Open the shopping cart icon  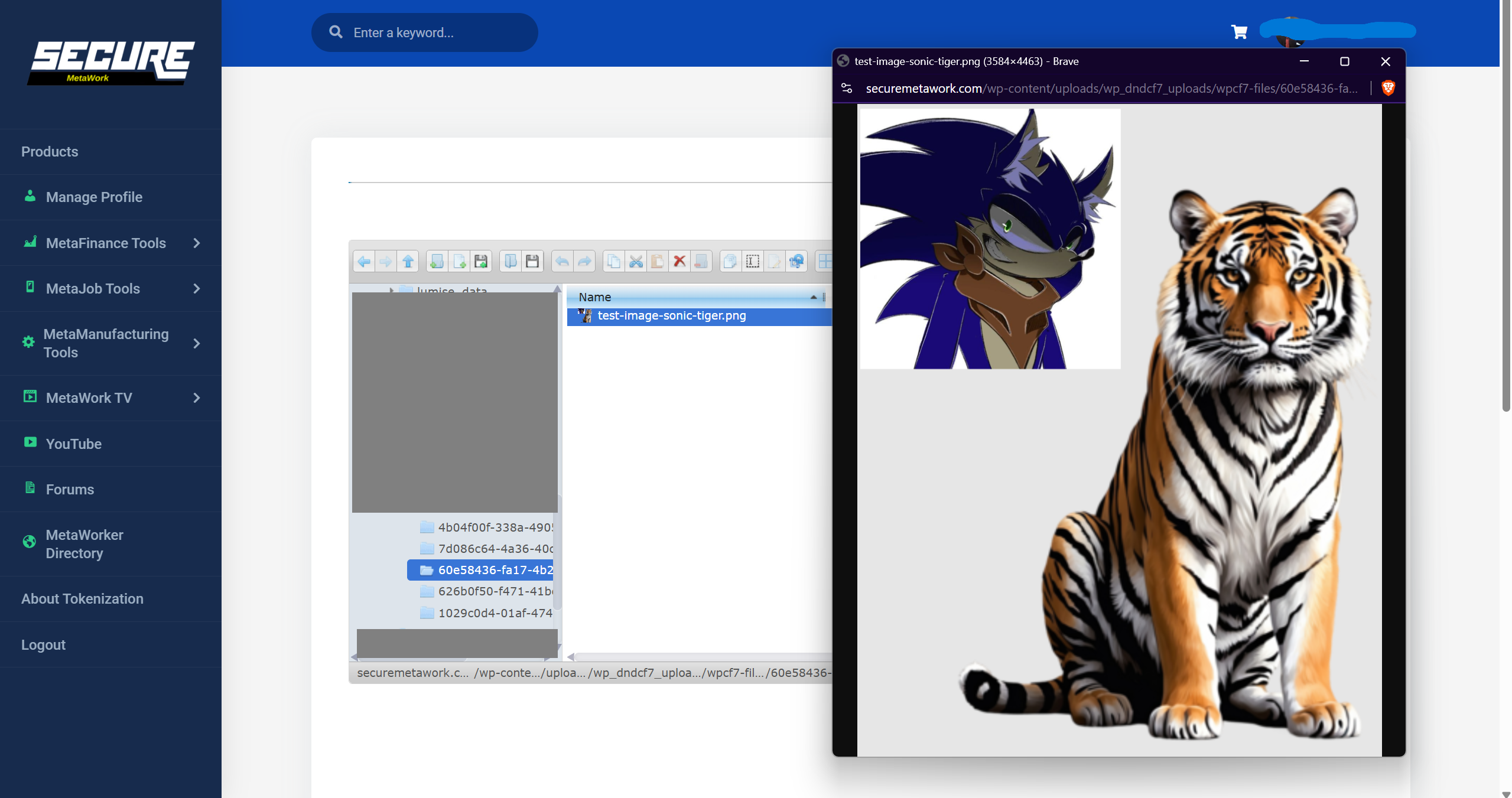pyautogui.click(x=1239, y=32)
